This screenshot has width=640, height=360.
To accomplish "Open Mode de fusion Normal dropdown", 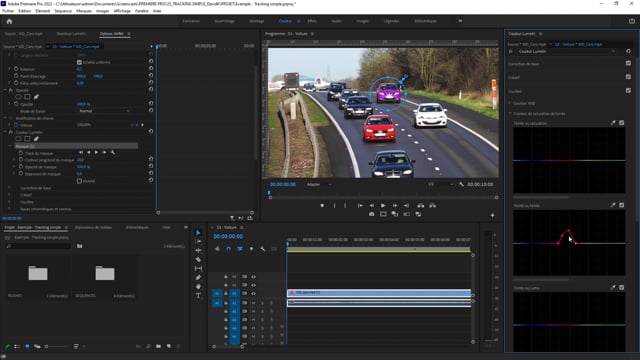I will 104,111.
